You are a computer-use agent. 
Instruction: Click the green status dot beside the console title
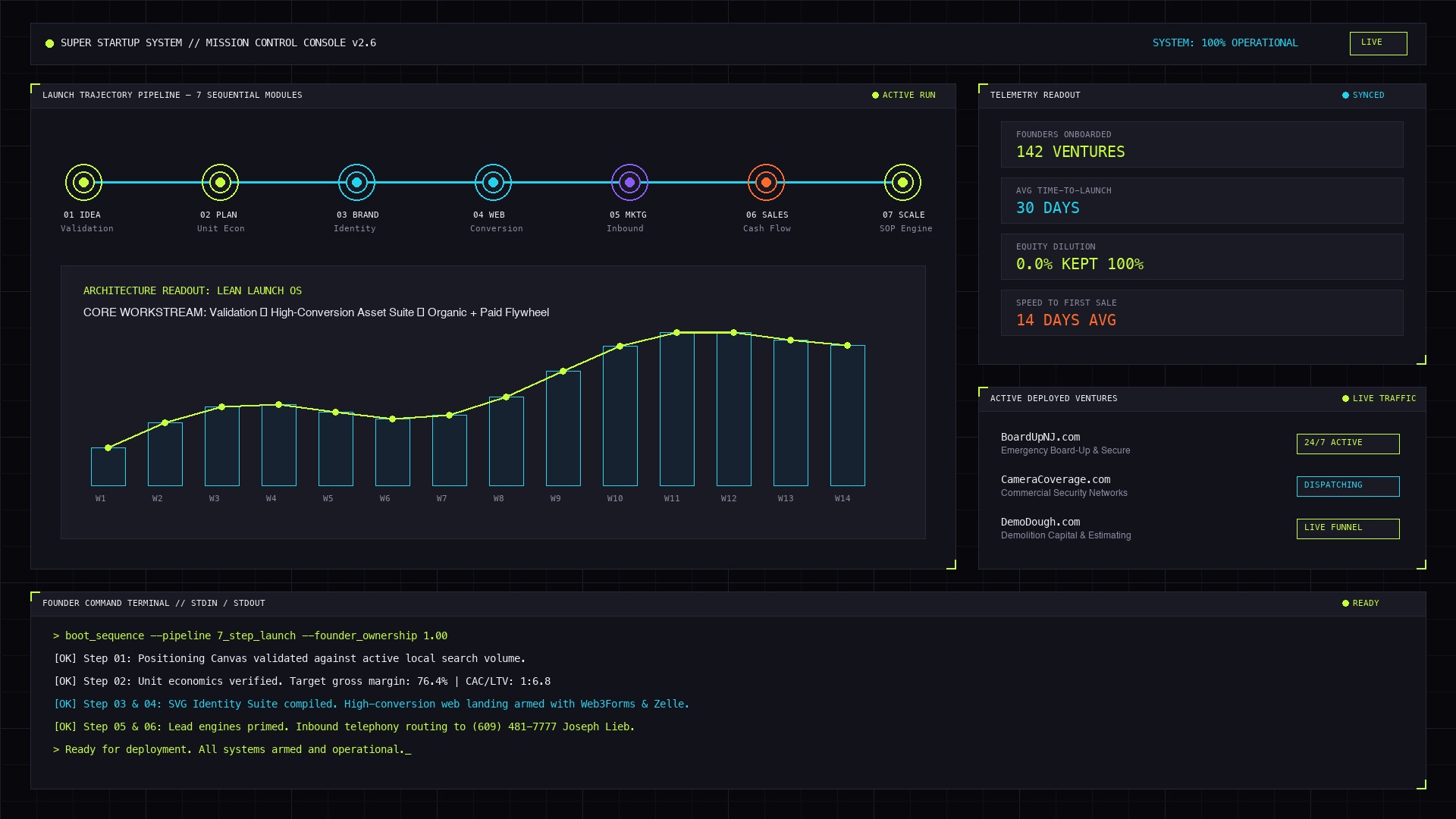tap(49, 43)
